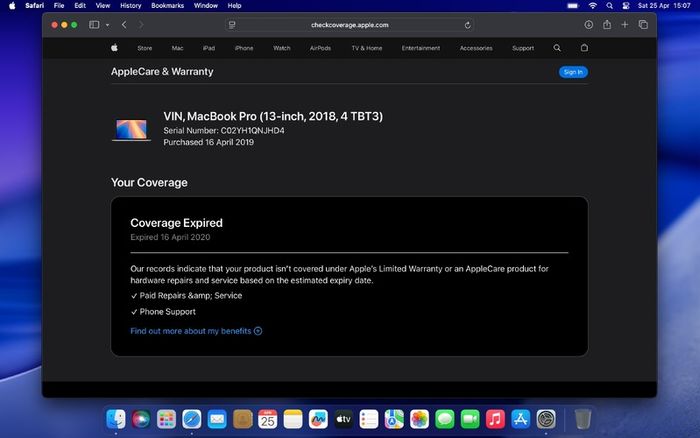This screenshot has height=438, width=700.
Task: Open Finder from the Dock
Action: click(x=116, y=419)
